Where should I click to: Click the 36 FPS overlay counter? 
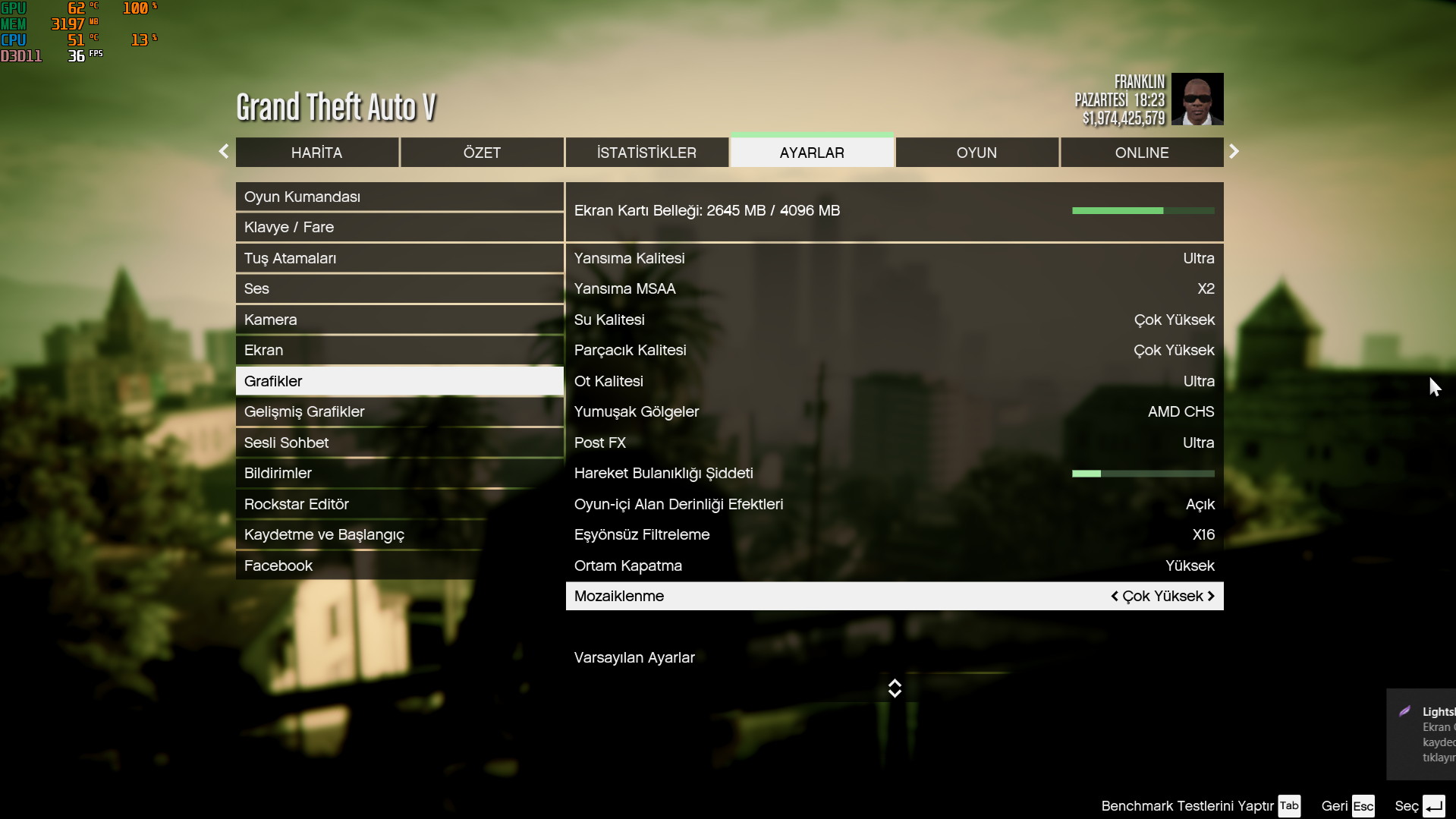85,55
